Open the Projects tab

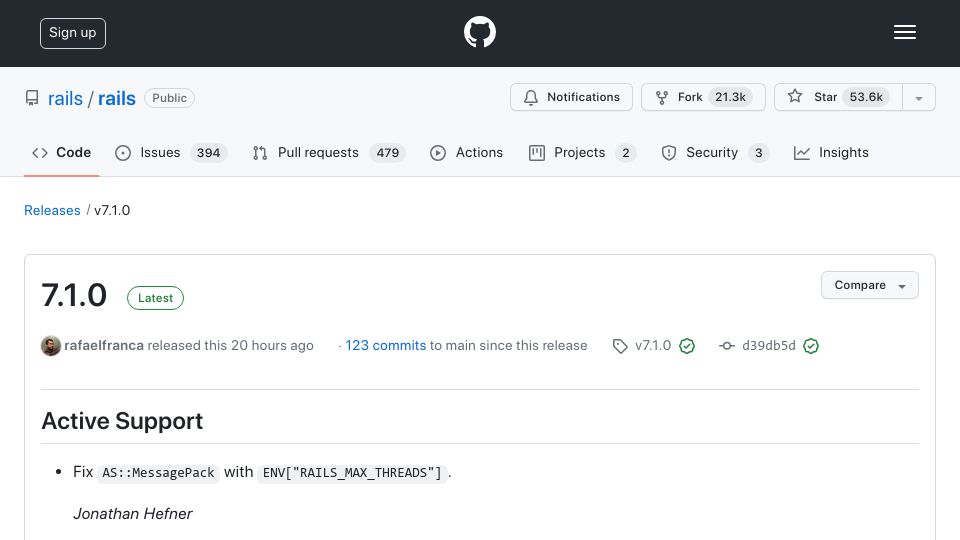[582, 152]
